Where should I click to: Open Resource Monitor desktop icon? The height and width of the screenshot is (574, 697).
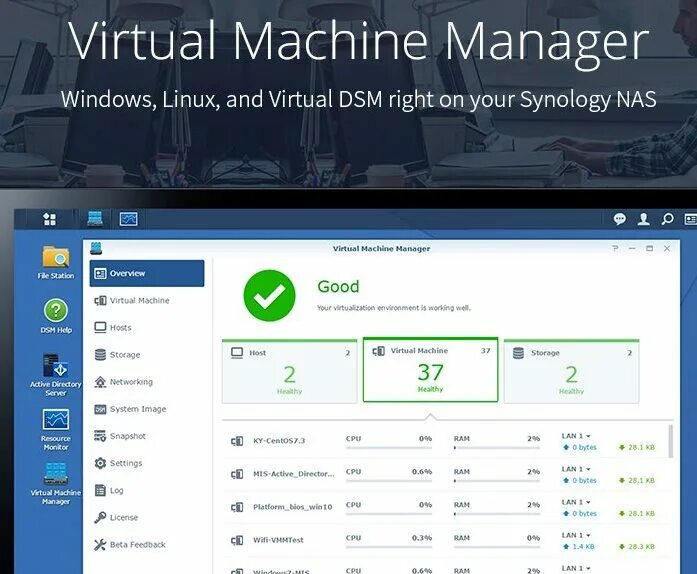tap(56, 429)
